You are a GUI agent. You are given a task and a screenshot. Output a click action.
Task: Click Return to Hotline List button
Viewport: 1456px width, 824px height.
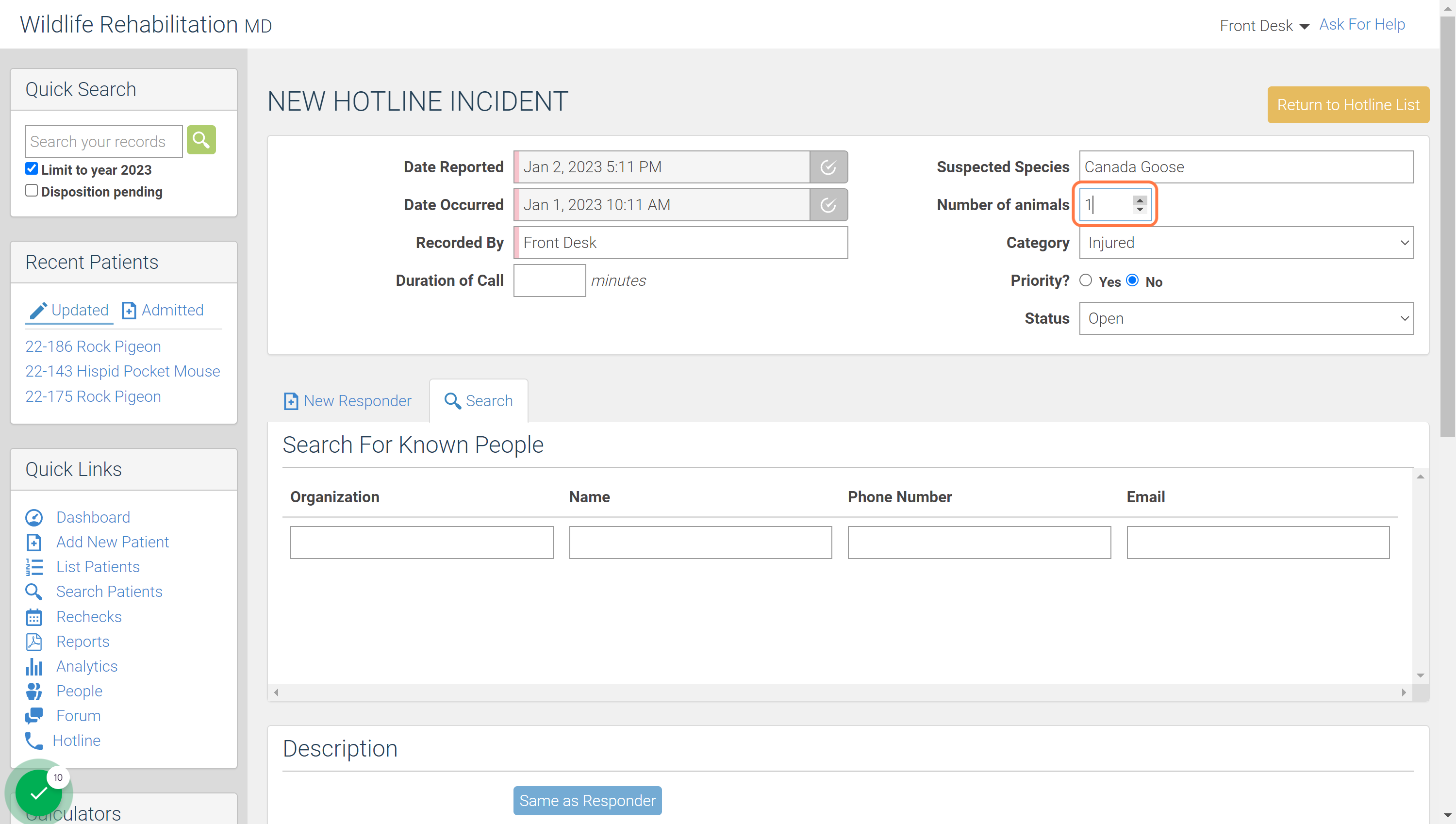pyautogui.click(x=1348, y=105)
